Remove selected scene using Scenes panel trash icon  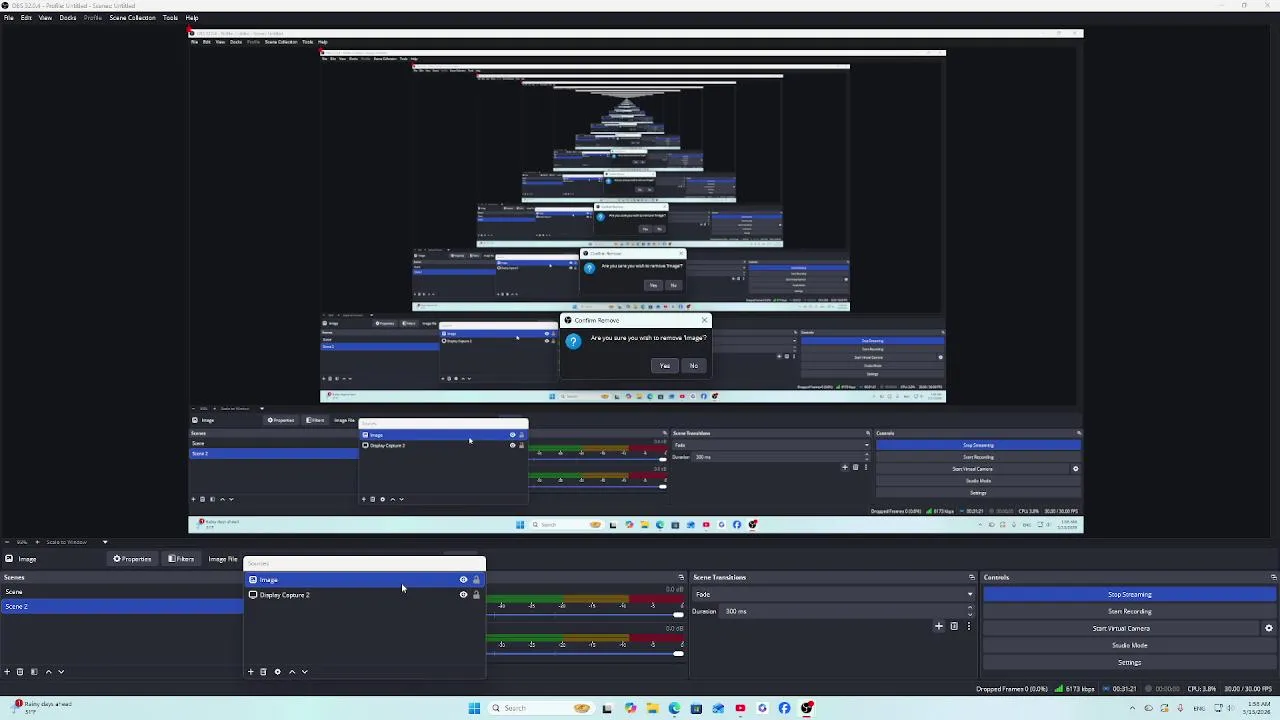[x=20, y=672]
